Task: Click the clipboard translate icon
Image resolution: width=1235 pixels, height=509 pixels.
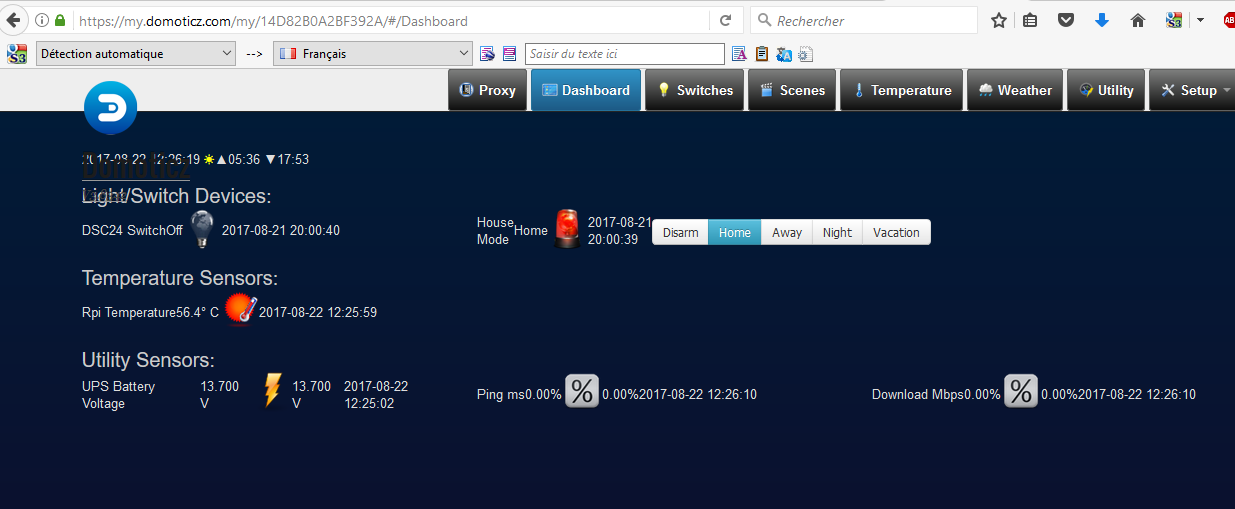Action: click(x=762, y=54)
